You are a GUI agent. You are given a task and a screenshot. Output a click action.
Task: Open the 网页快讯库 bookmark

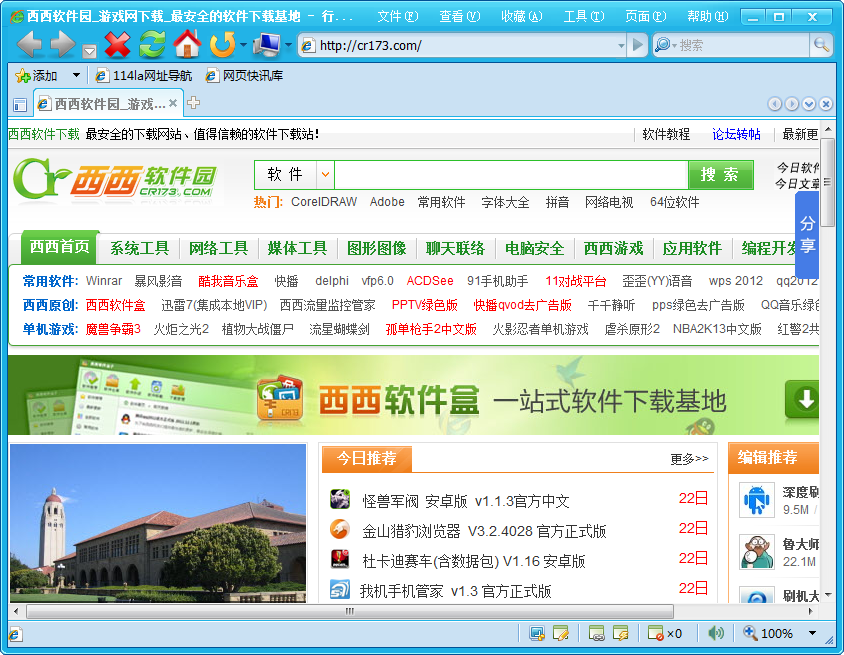[244, 76]
